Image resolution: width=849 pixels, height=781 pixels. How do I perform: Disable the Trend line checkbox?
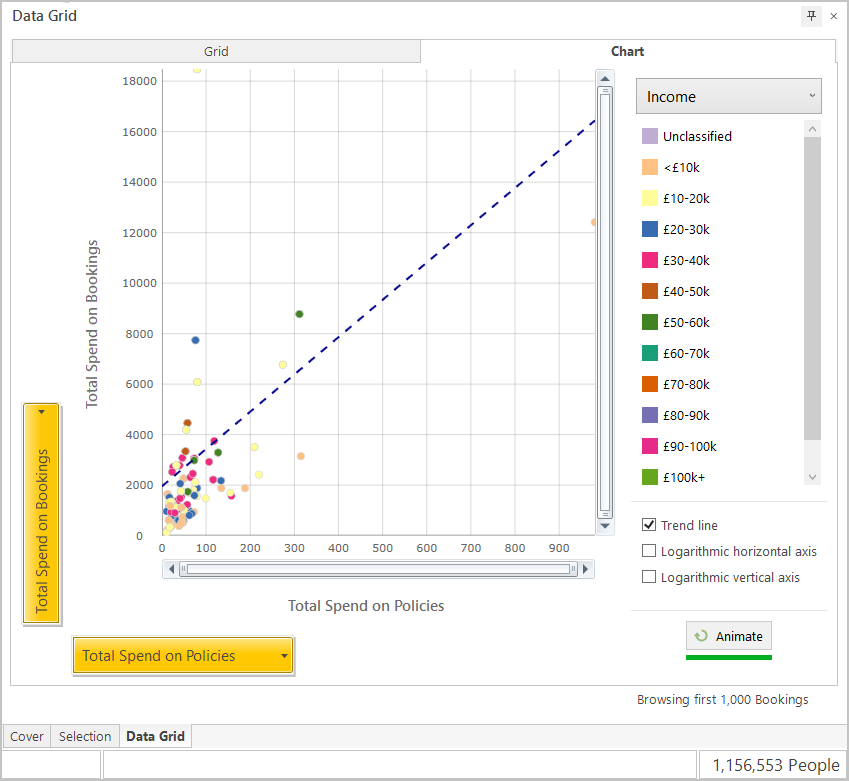(x=648, y=524)
